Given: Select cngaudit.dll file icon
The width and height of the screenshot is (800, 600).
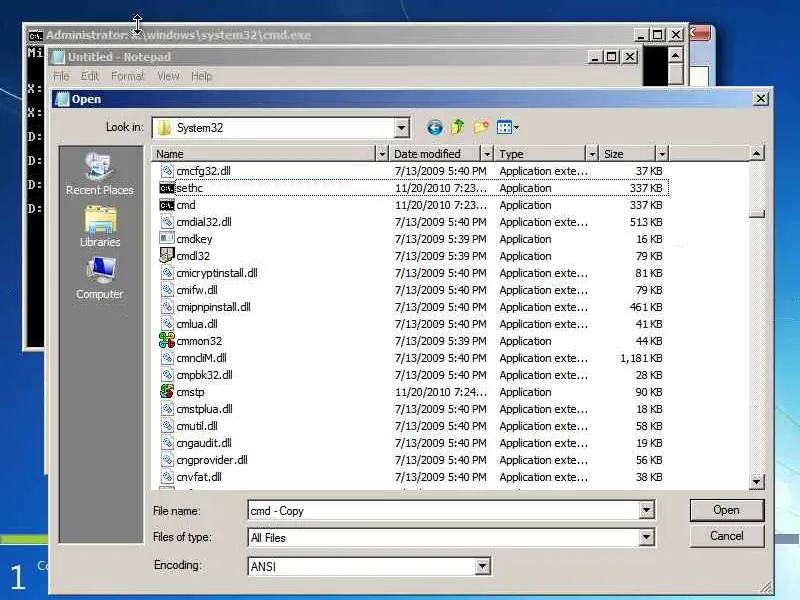Looking at the screenshot, I should pyautogui.click(x=167, y=442).
